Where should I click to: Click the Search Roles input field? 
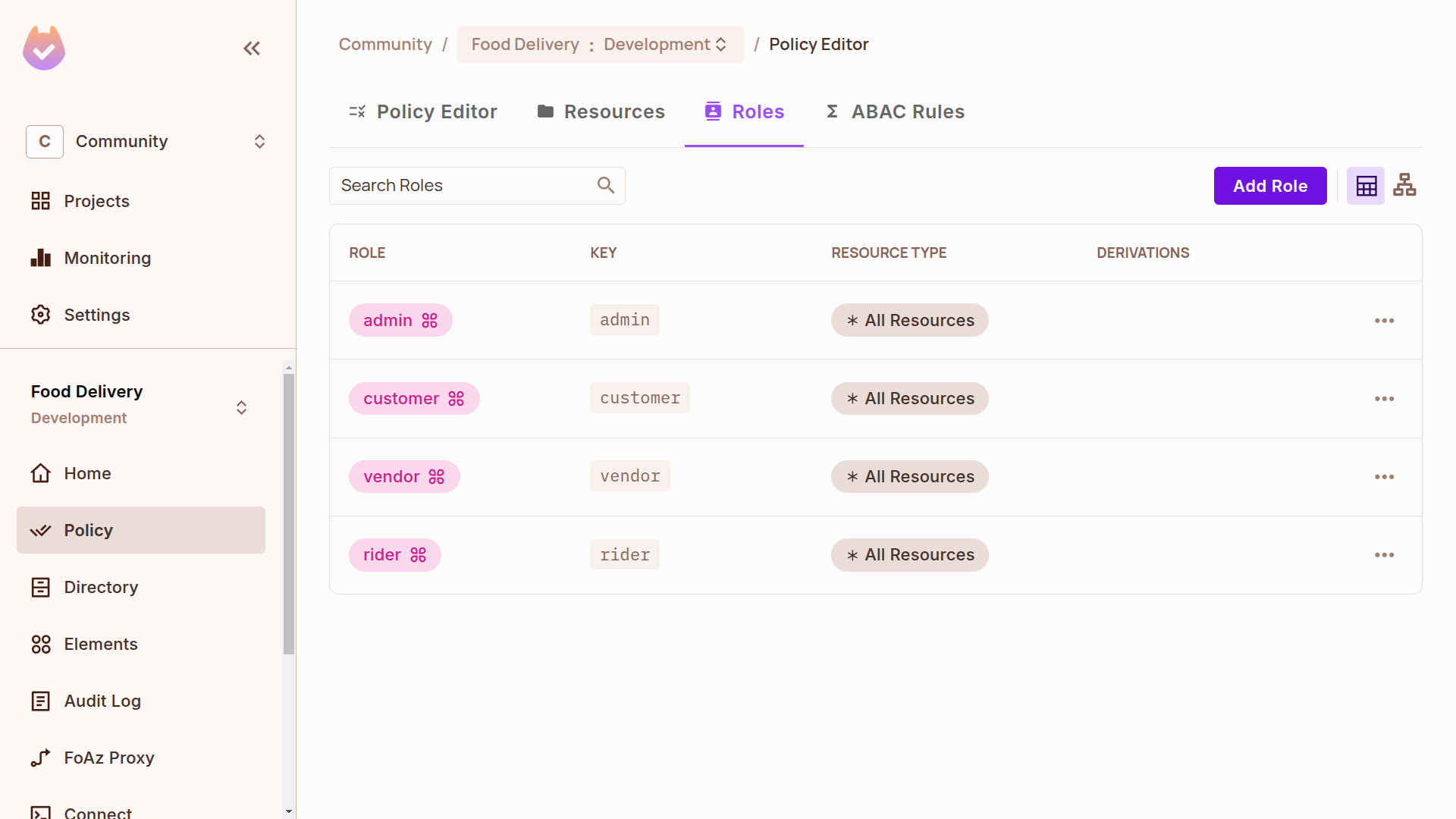click(463, 186)
